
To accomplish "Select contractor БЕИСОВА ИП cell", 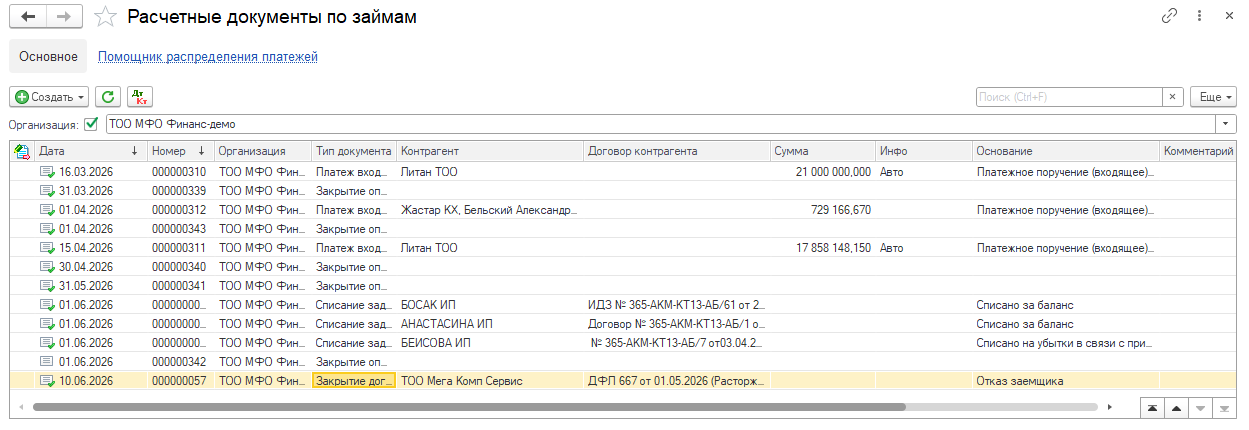I will point(490,343).
